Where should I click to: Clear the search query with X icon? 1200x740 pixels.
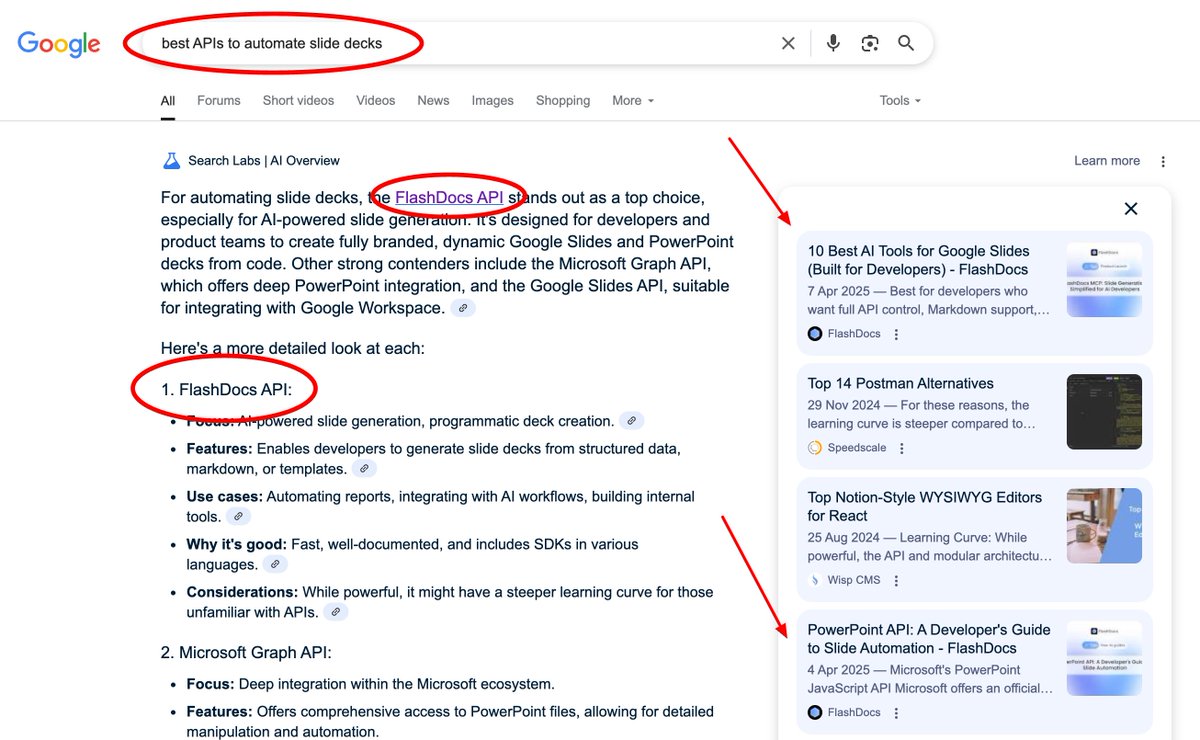click(788, 43)
